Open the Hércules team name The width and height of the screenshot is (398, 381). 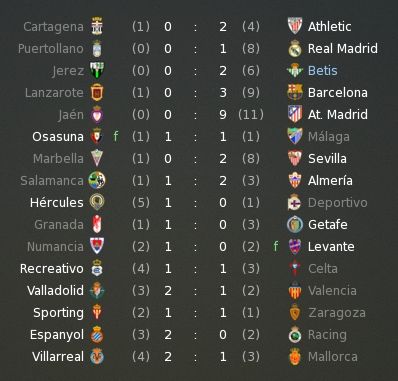(56, 203)
